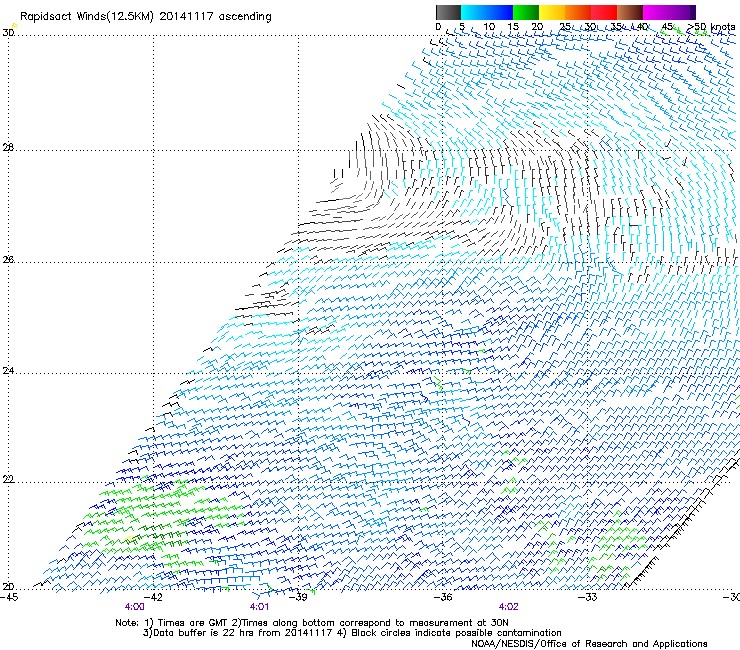
Task: Click latitude label 20 on left axis
Action: point(8,587)
